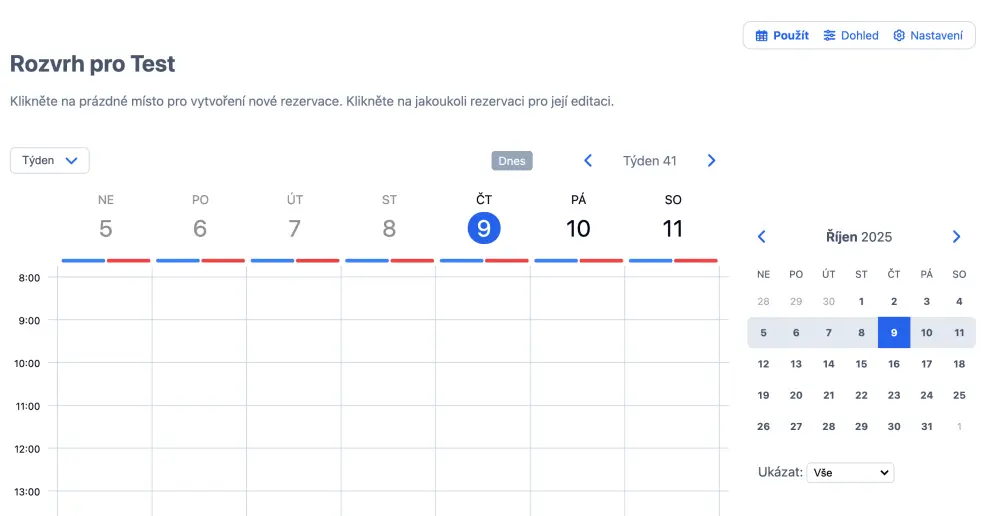
Task: Select October 15 in mini calendar
Action: pyautogui.click(x=861, y=364)
